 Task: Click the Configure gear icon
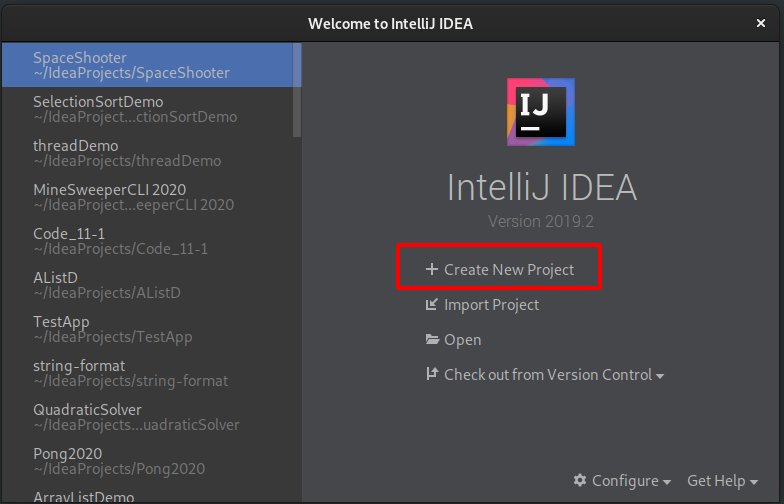580,480
